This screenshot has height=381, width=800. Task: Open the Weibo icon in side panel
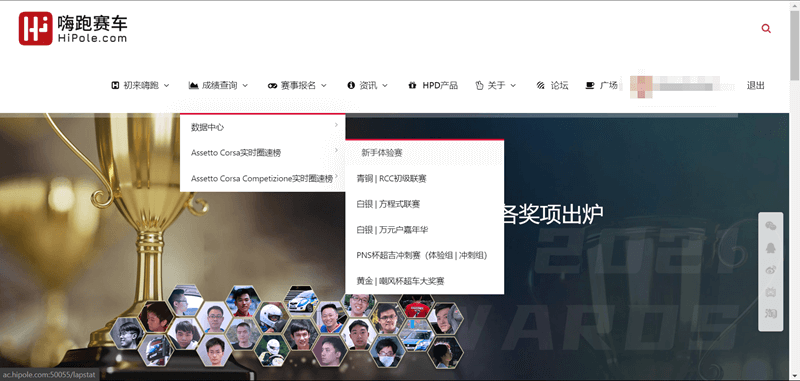(770, 270)
